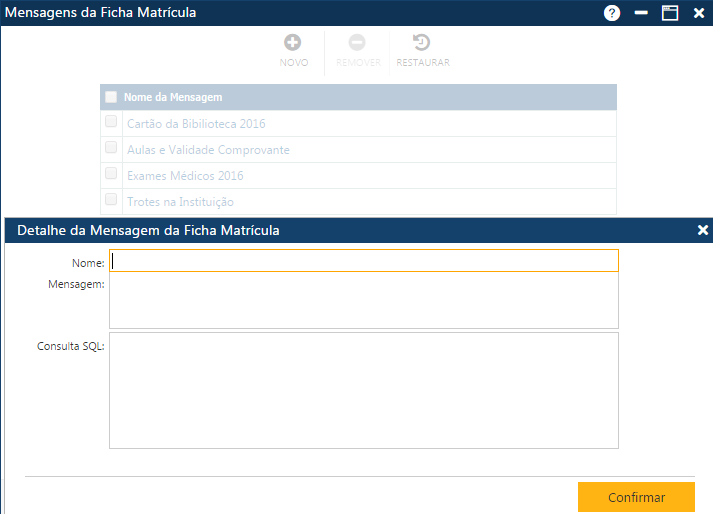Enable the Exames Médicos 2016 checkbox
Viewport: 713px width, 514px height.
(111, 174)
